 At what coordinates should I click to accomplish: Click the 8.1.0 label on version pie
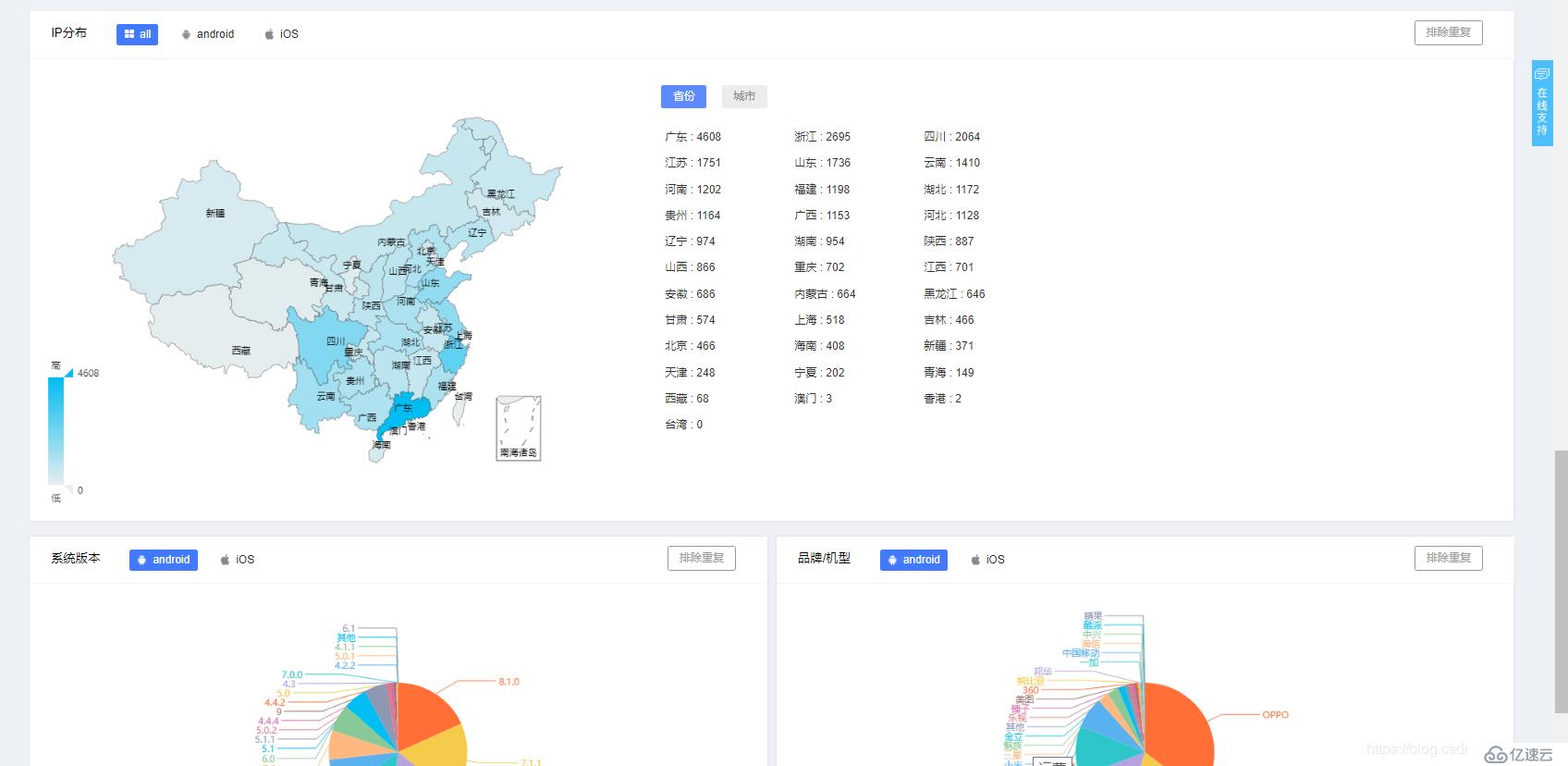[x=508, y=682]
